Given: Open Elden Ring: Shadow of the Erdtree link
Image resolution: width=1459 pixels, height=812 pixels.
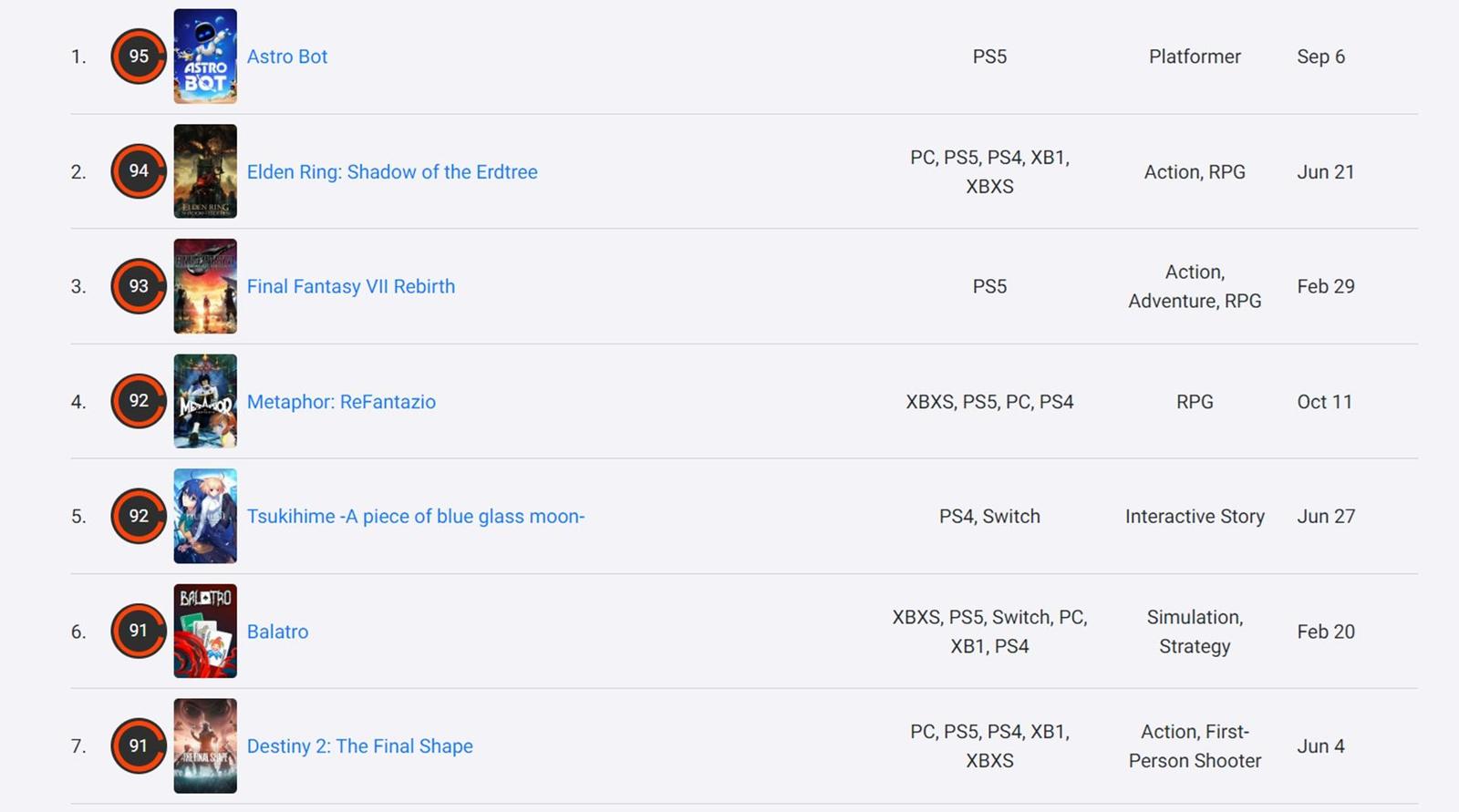Looking at the screenshot, I should (392, 172).
